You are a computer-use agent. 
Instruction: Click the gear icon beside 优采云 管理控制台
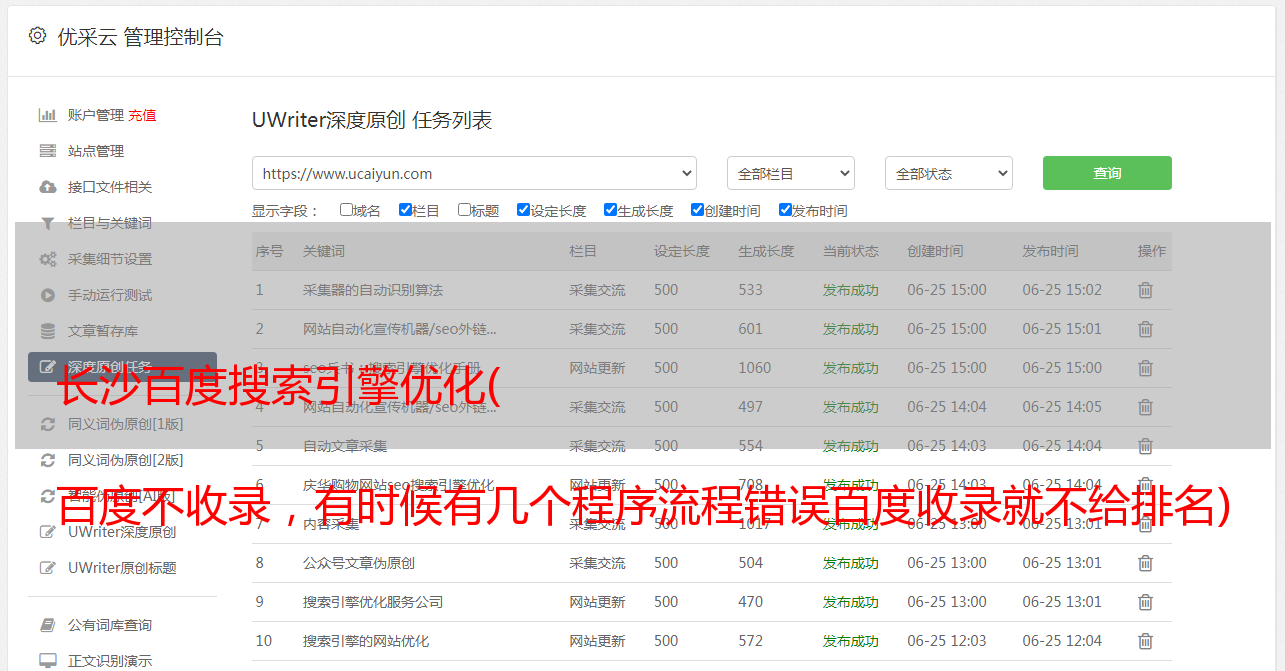tap(37, 36)
